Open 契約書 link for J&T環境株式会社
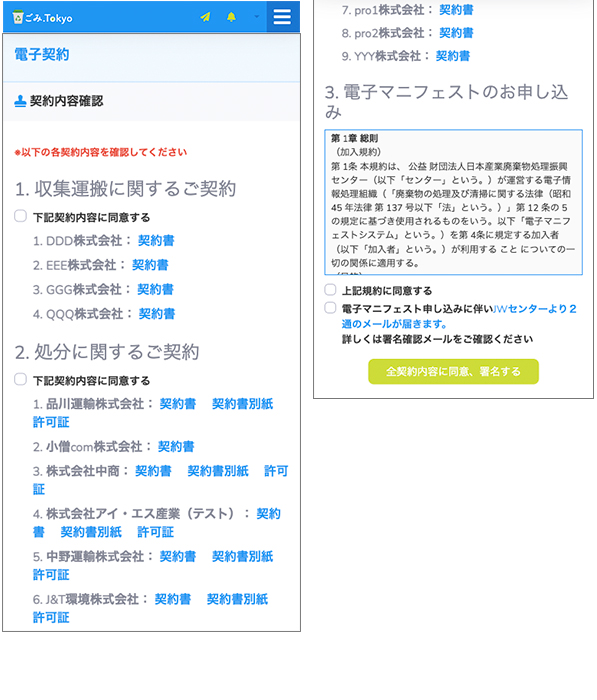This screenshot has height=700, width=597. (x=173, y=599)
